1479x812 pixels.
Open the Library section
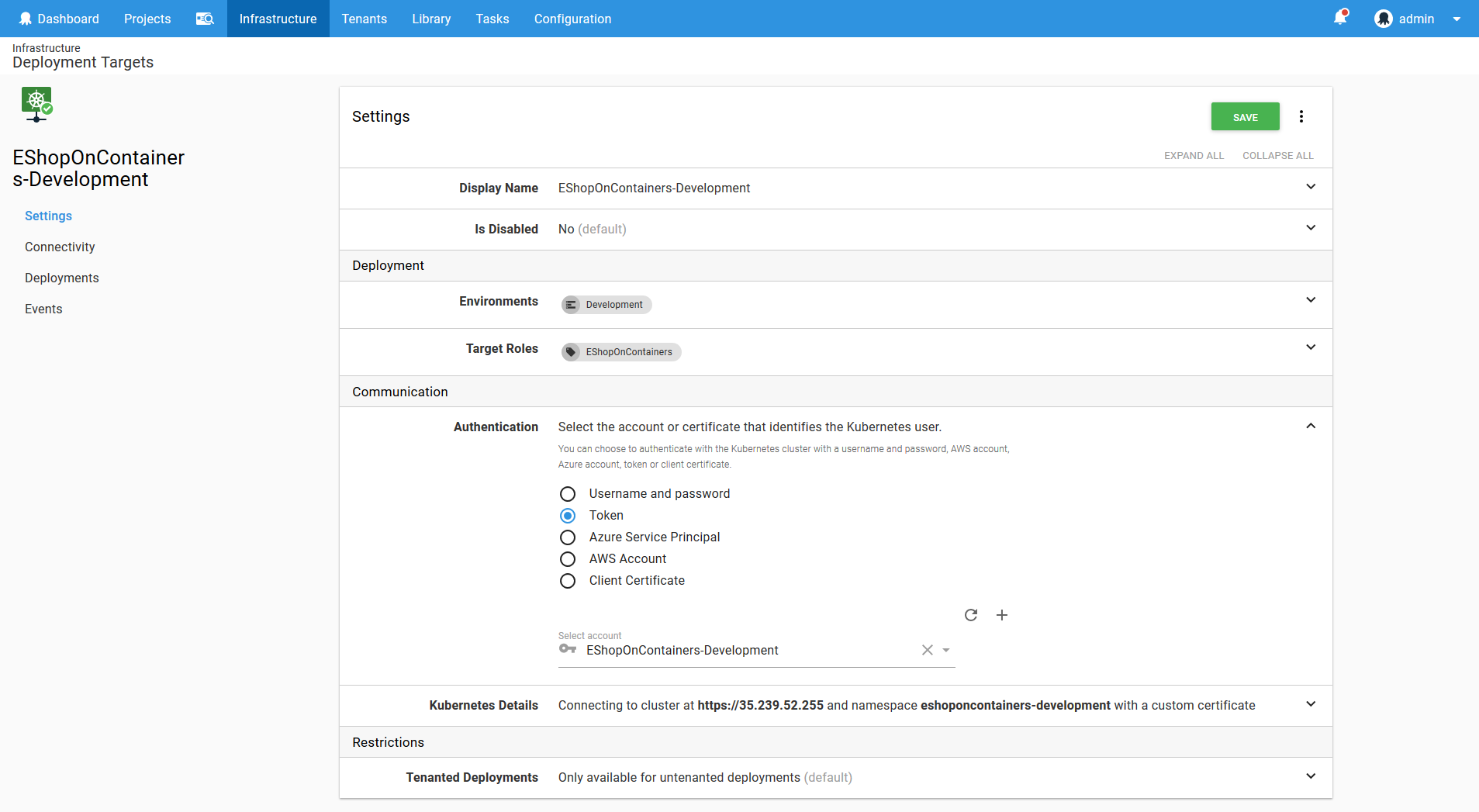pyautogui.click(x=431, y=18)
